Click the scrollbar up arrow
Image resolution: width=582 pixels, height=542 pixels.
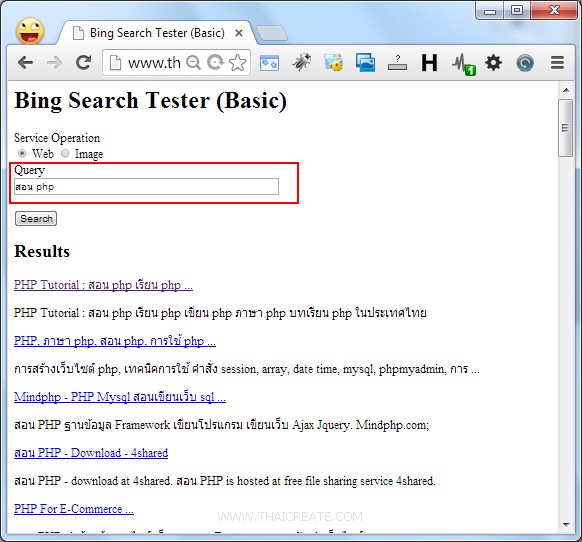[x=566, y=90]
